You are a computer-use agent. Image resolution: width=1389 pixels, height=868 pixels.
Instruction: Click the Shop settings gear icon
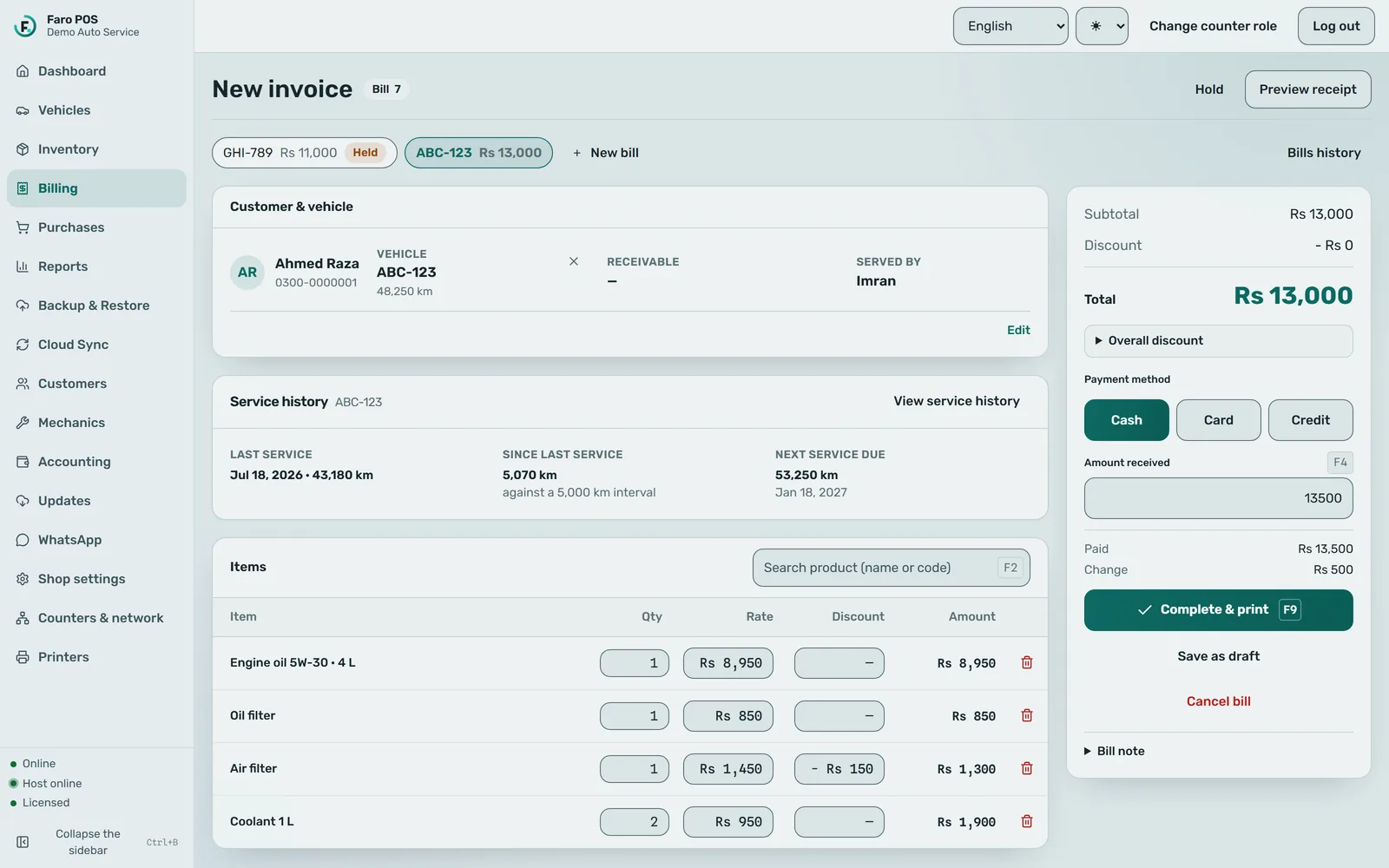click(x=23, y=579)
